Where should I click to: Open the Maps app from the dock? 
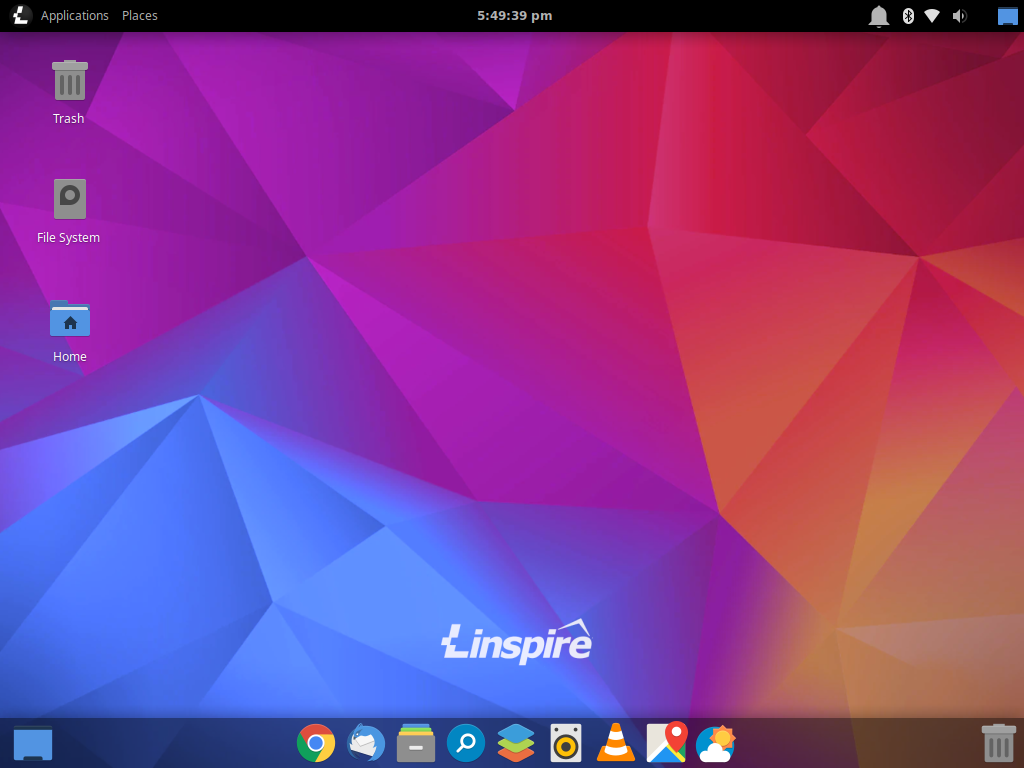(666, 743)
